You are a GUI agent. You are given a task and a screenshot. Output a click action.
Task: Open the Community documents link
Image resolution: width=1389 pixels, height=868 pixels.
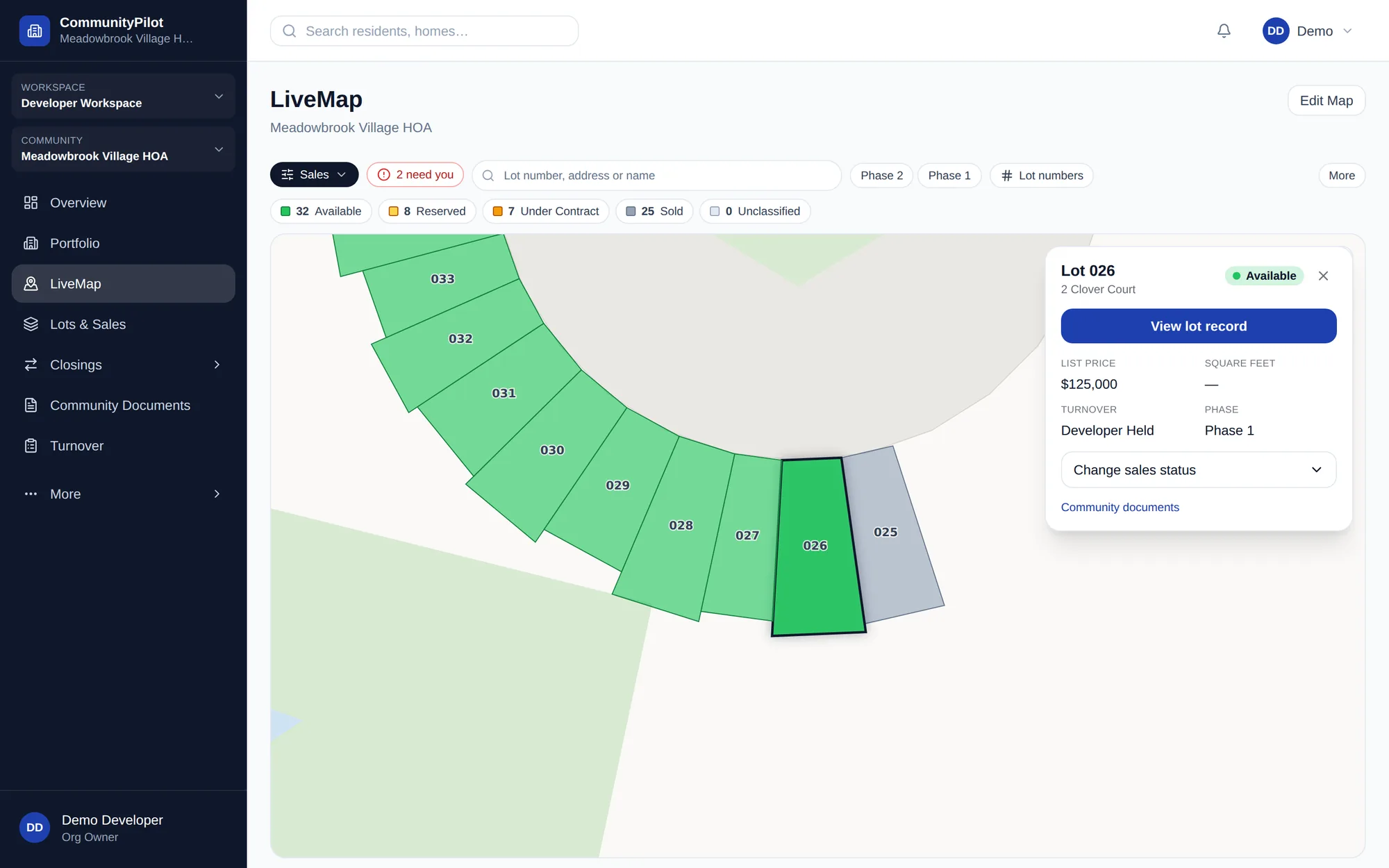click(1120, 508)
